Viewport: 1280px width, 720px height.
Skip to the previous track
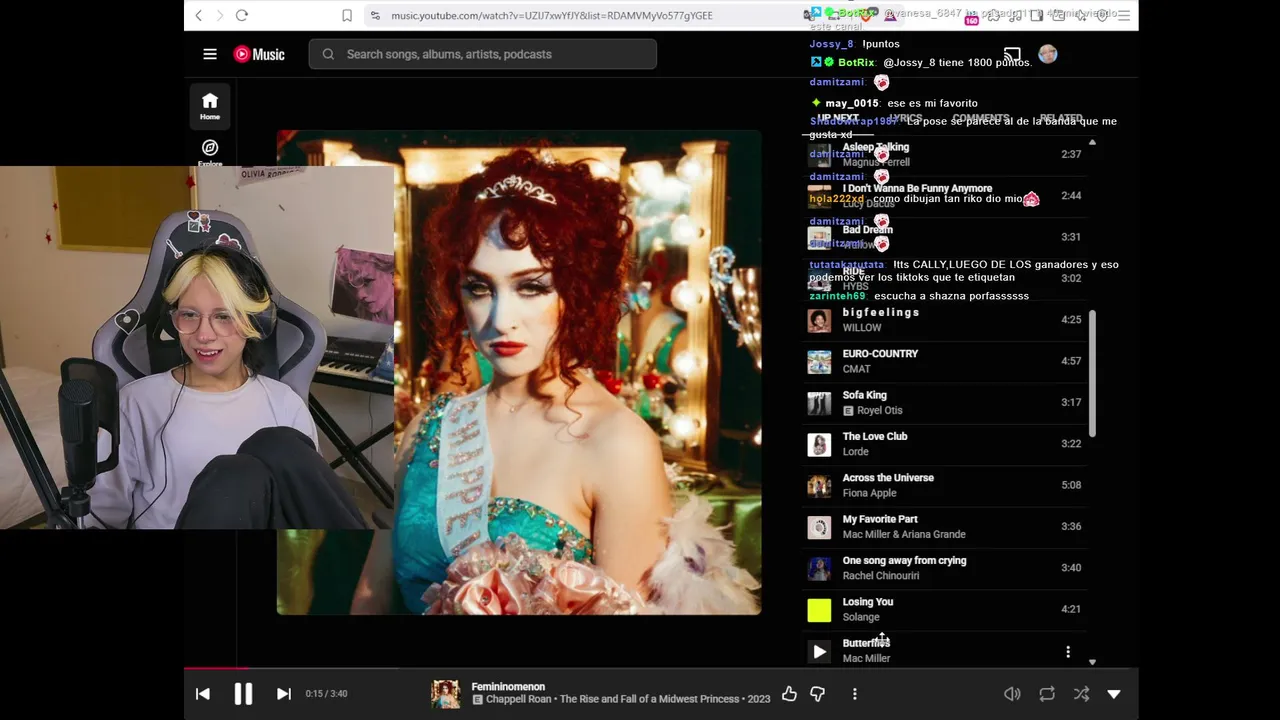[x=203, y=694]
